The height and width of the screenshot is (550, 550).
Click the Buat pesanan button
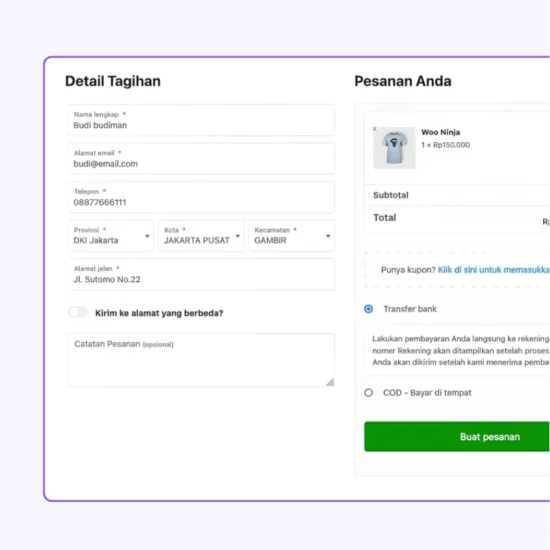tap(457, 437)
